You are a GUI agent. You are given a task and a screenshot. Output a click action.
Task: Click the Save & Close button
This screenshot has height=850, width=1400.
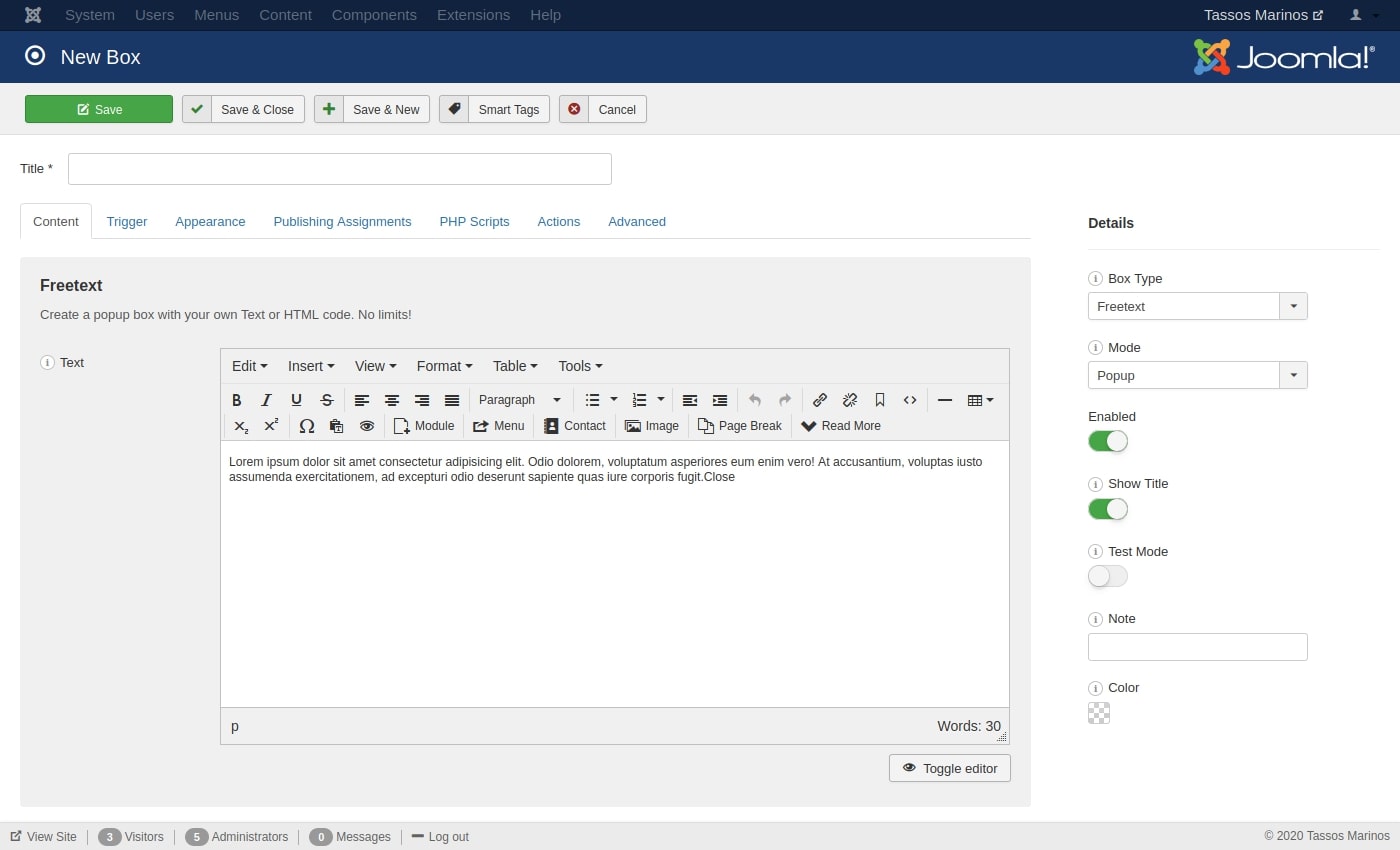pyautogui.click(x=243, y=109)
